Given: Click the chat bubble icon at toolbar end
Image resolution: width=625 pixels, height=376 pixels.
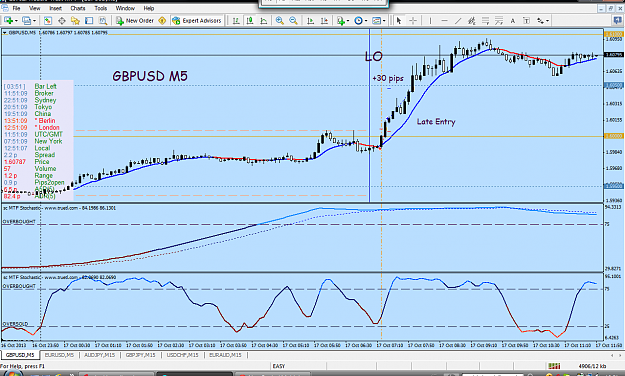Looking at the screenshot, I should (x=617, y=20).
